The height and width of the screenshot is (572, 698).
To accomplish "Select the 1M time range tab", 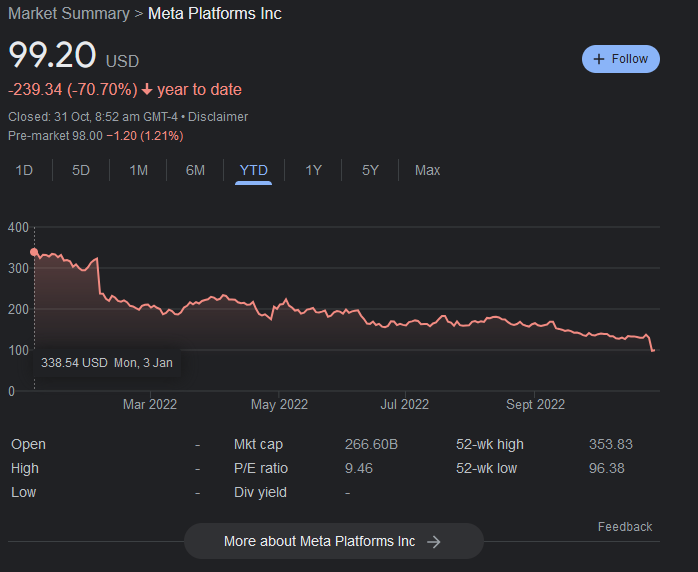I will (x=138, y=170).
